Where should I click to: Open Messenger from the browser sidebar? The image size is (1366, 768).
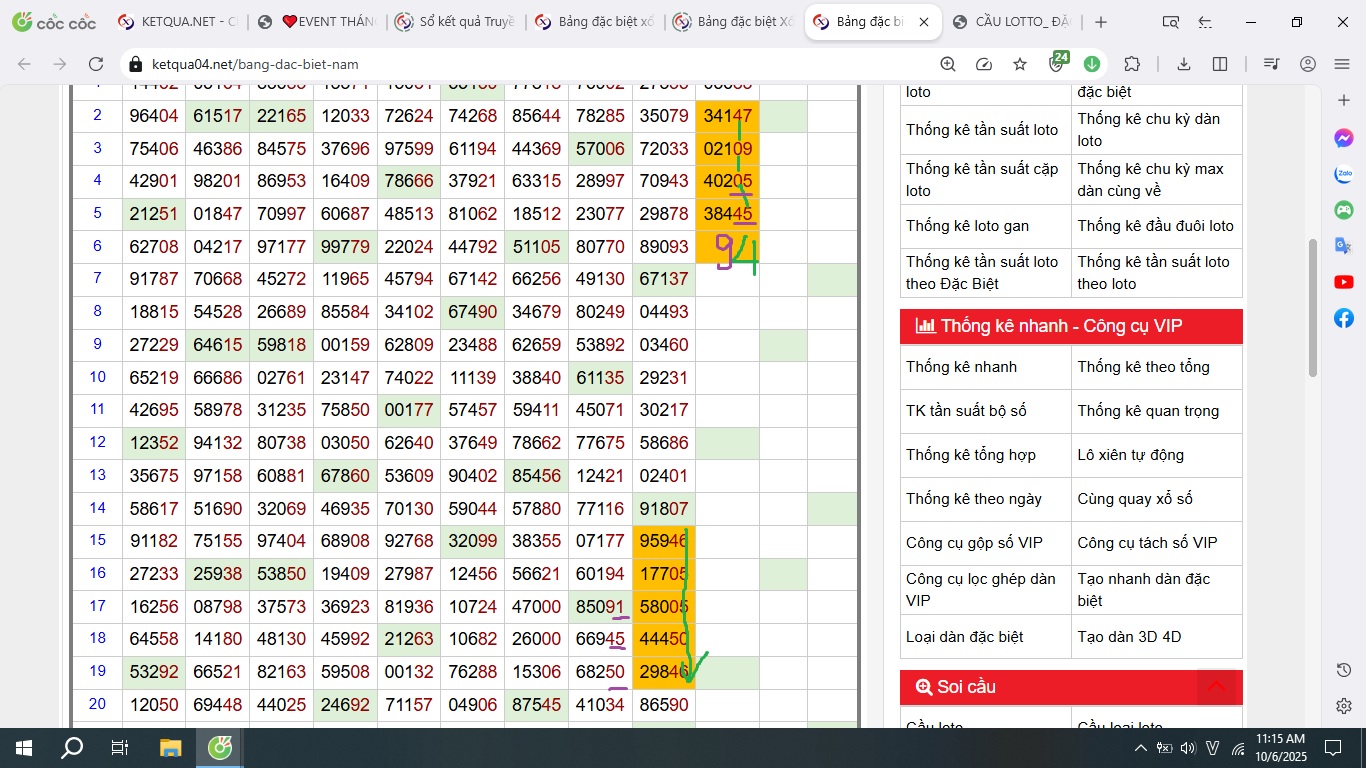point(1344,138)
